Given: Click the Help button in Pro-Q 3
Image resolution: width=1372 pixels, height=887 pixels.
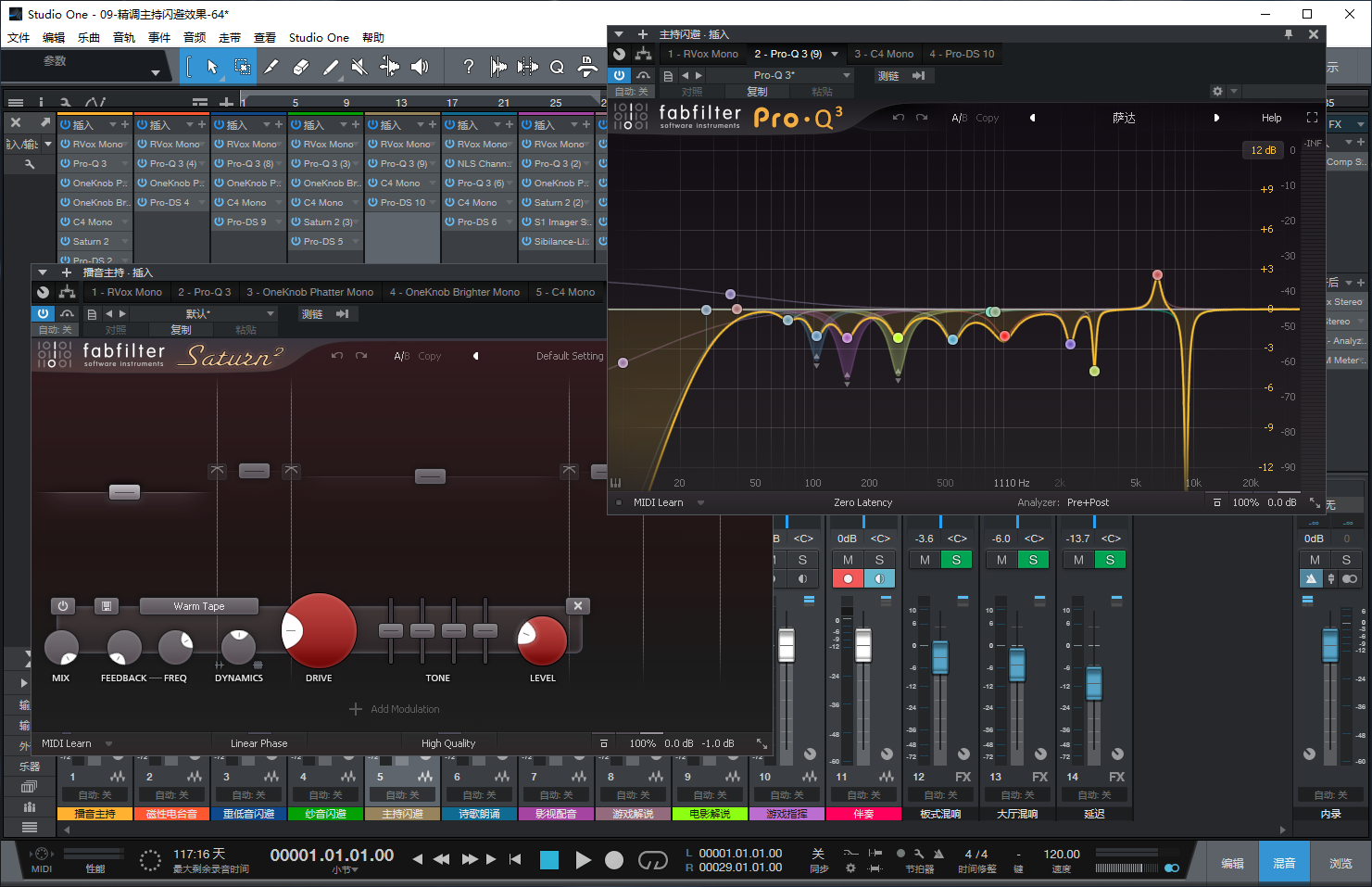Looking at the screenshot, I should tap(1271, 118).
